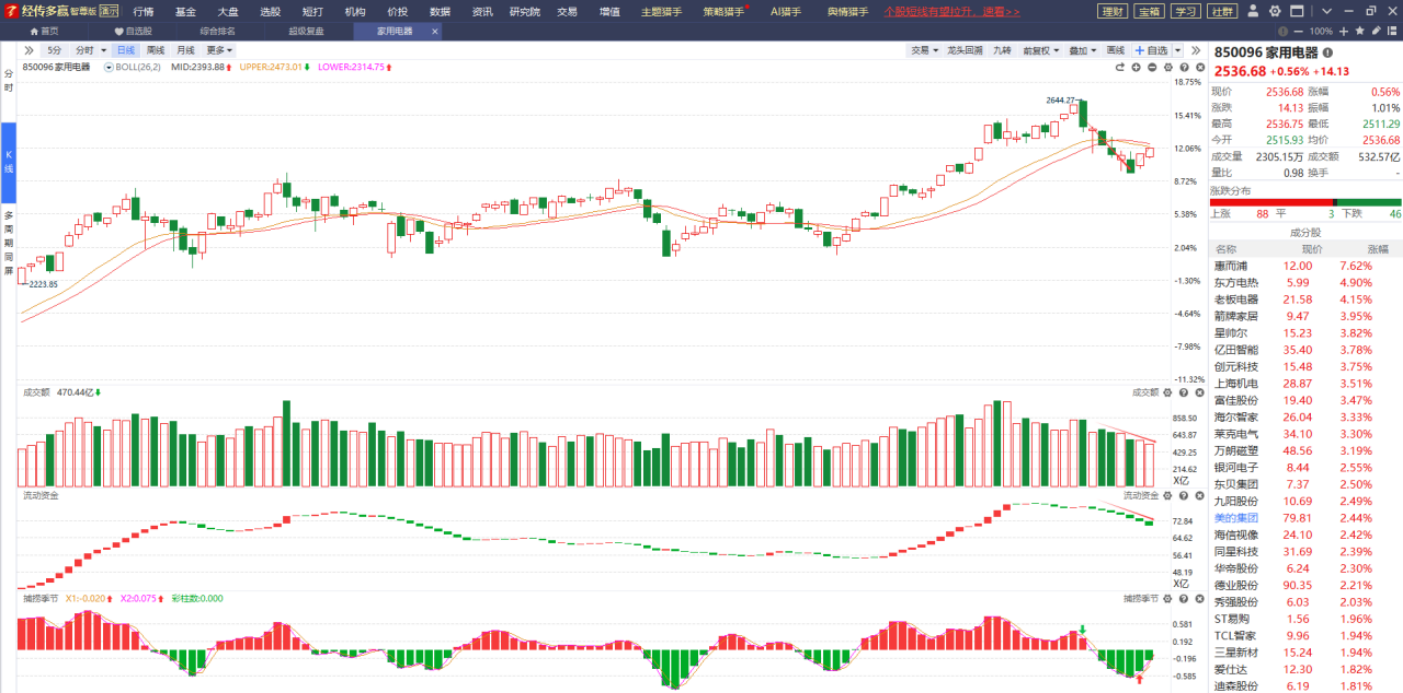Switch to the 超级复盘 tab
Screen dimensions: 1403x693
click(x=305, y=31)
